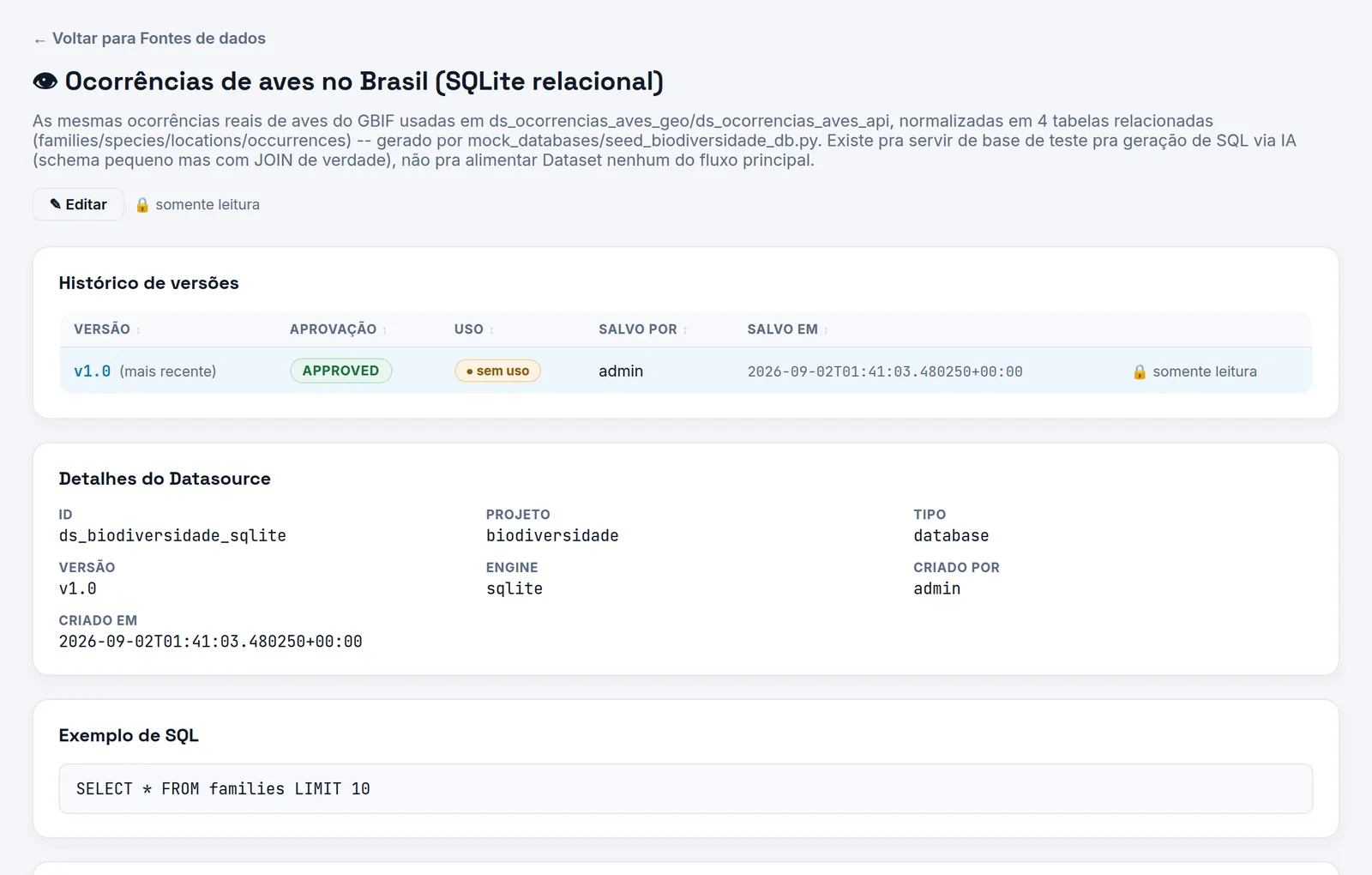Click the eye icon beside the page title
The height and width of the screenshot is (875, 1372).
click(45, 81)
